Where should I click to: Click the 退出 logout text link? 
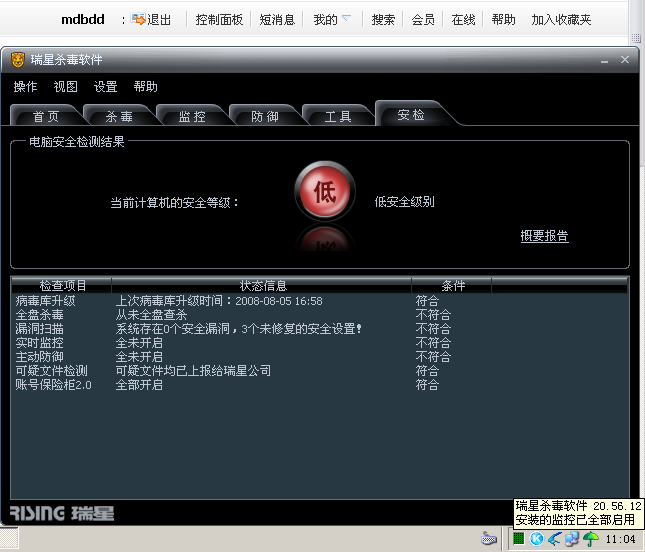click(159, 19)
